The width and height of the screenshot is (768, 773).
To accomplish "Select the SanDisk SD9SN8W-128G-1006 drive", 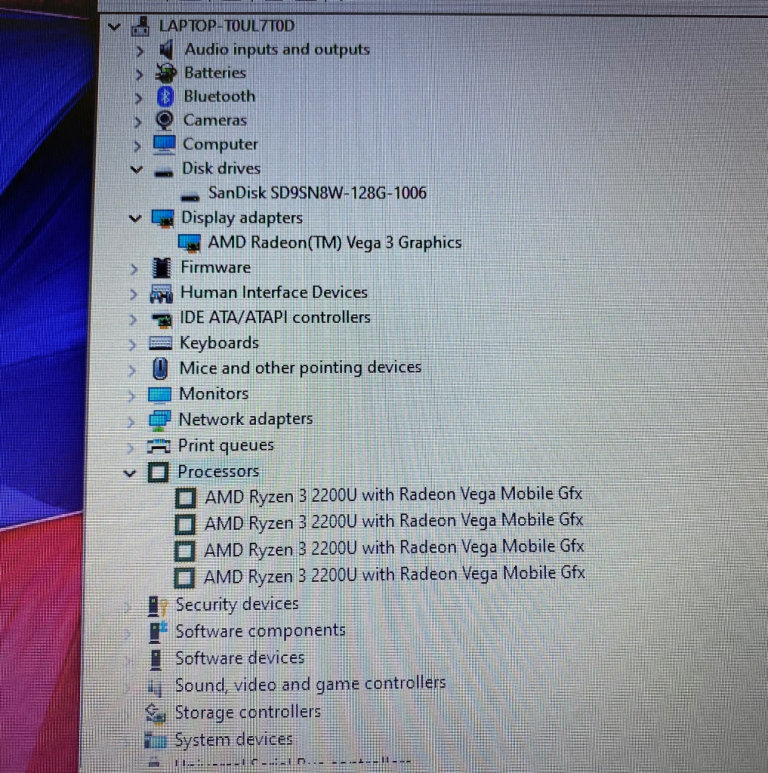I will [x=317, y=192].
